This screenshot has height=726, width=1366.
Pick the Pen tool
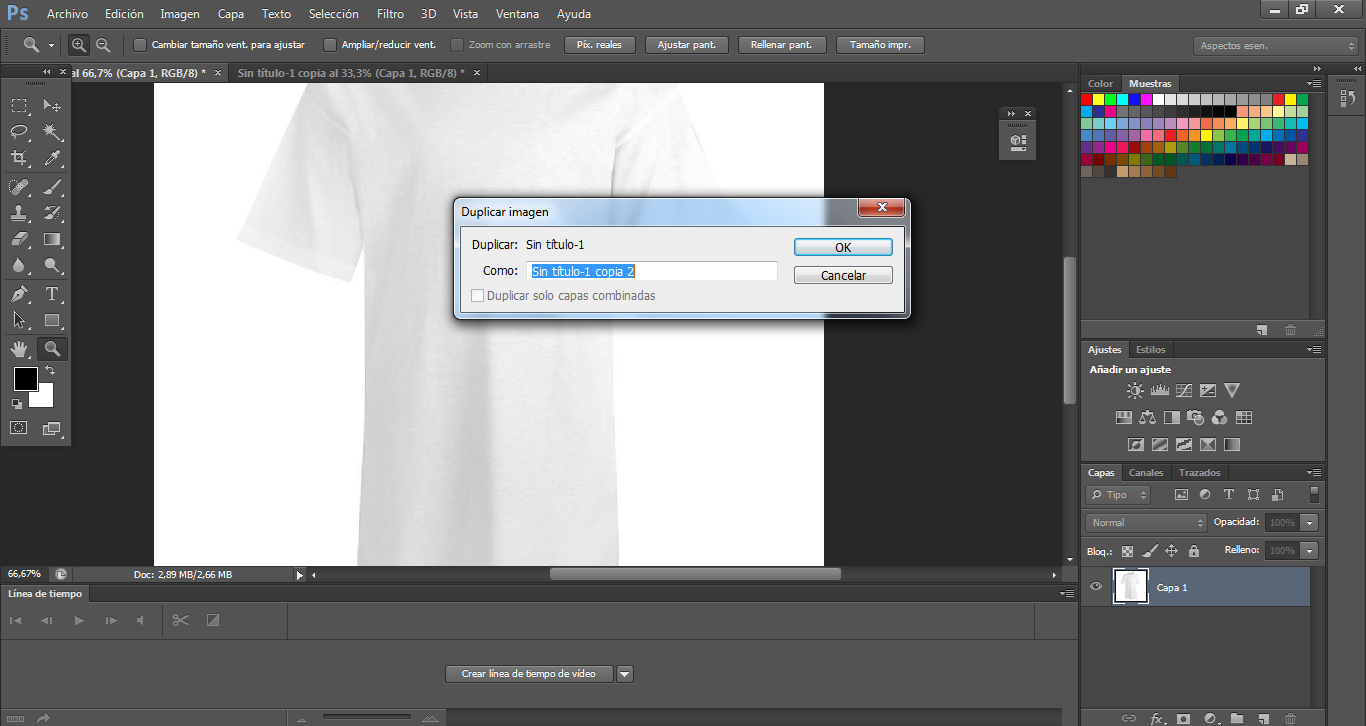click(x=19, y=294)
